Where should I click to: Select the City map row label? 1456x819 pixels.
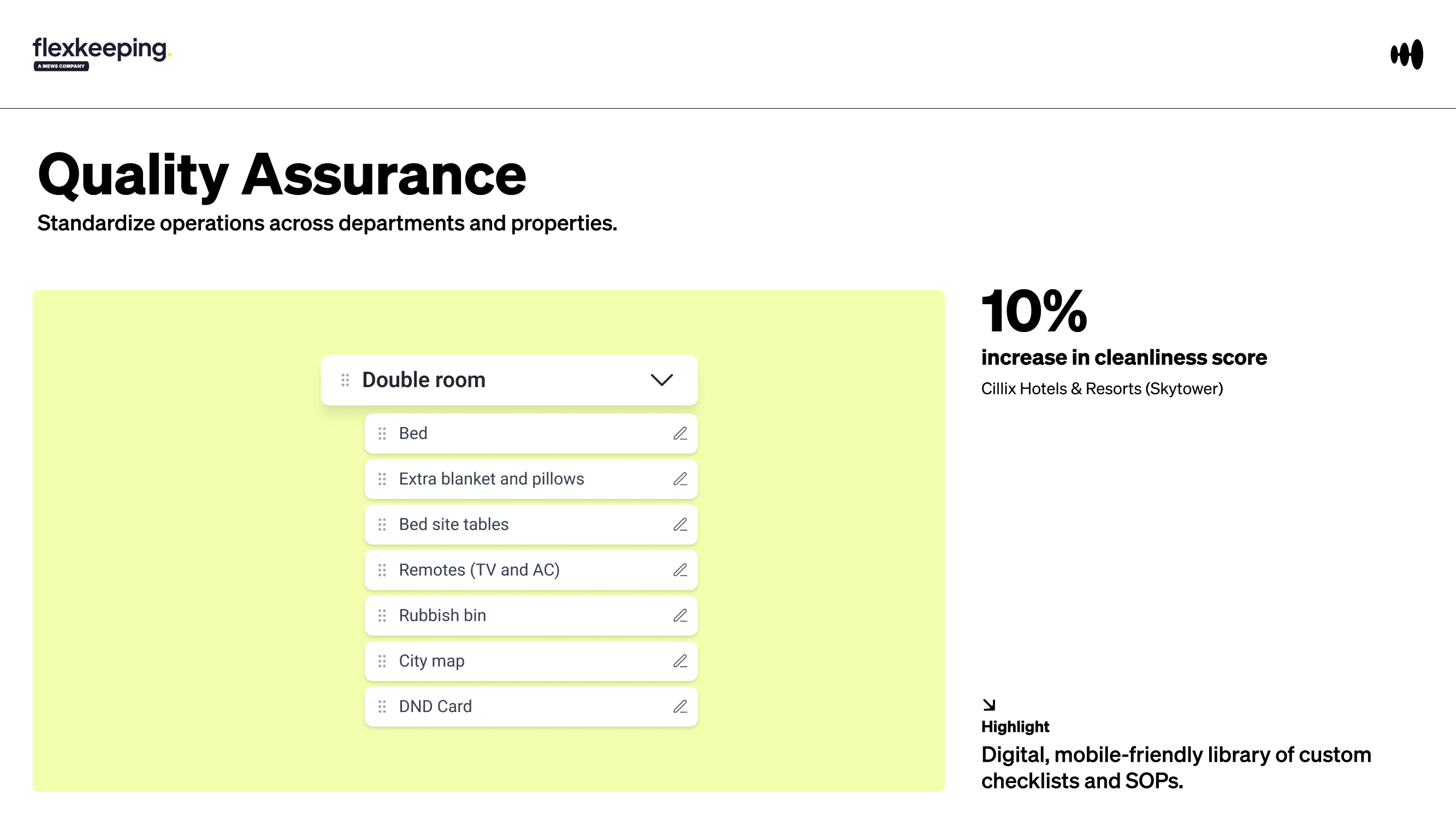[431, 661]
